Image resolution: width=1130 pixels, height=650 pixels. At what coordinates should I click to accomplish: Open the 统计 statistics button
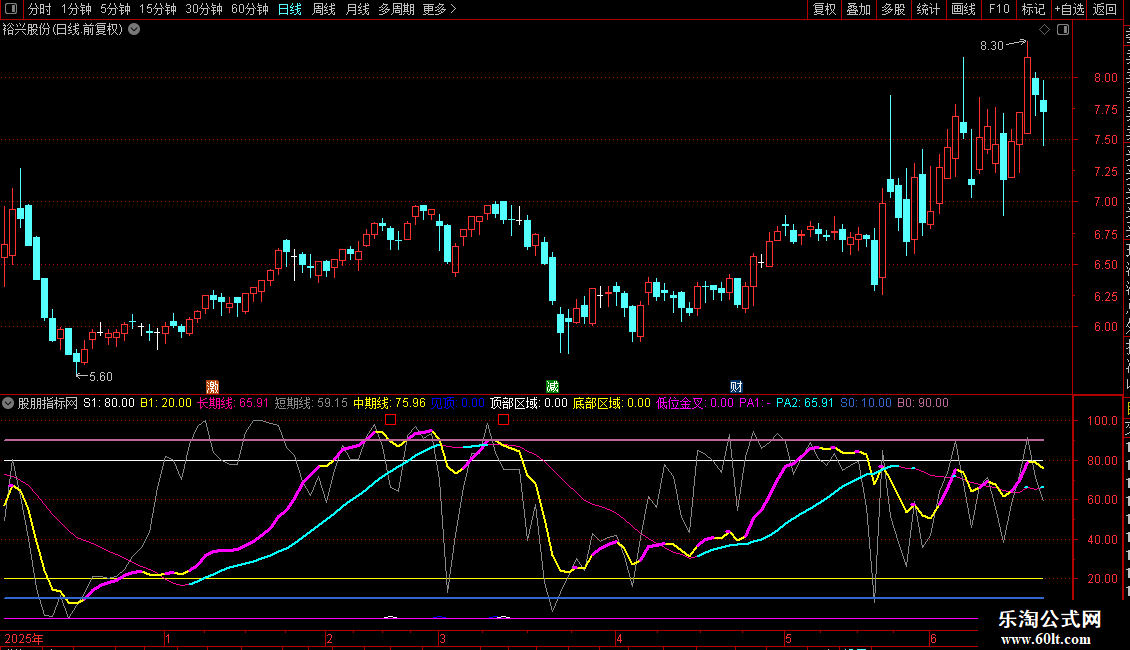click(x=928, y=9)
